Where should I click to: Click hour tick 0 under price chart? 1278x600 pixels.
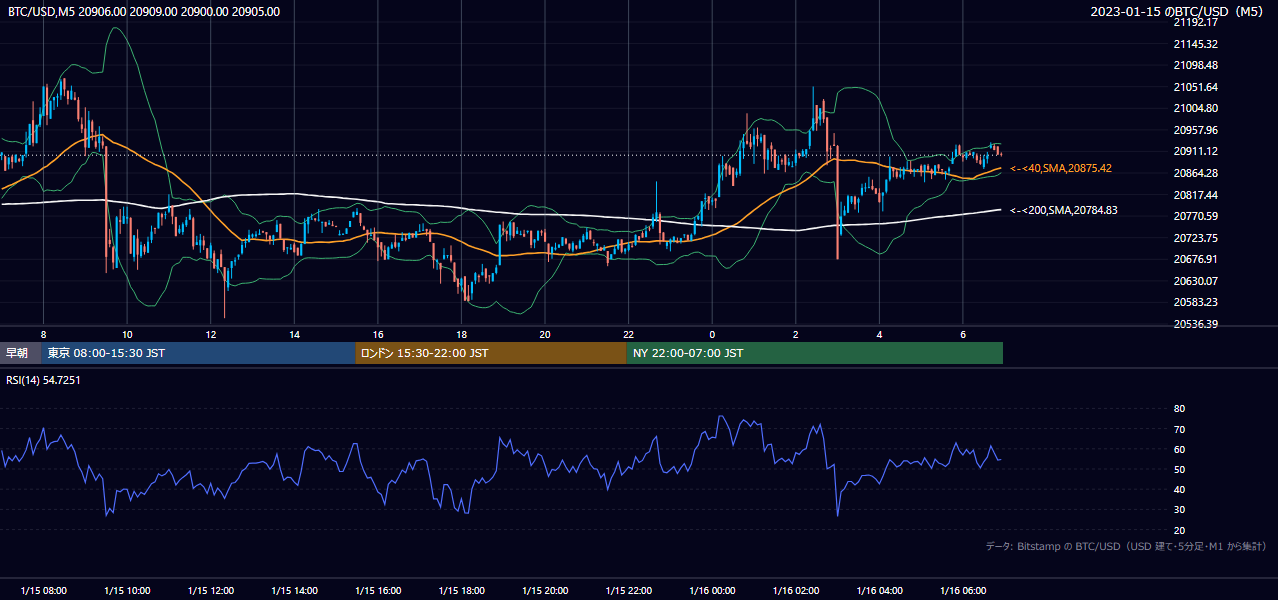click(712, 334)
